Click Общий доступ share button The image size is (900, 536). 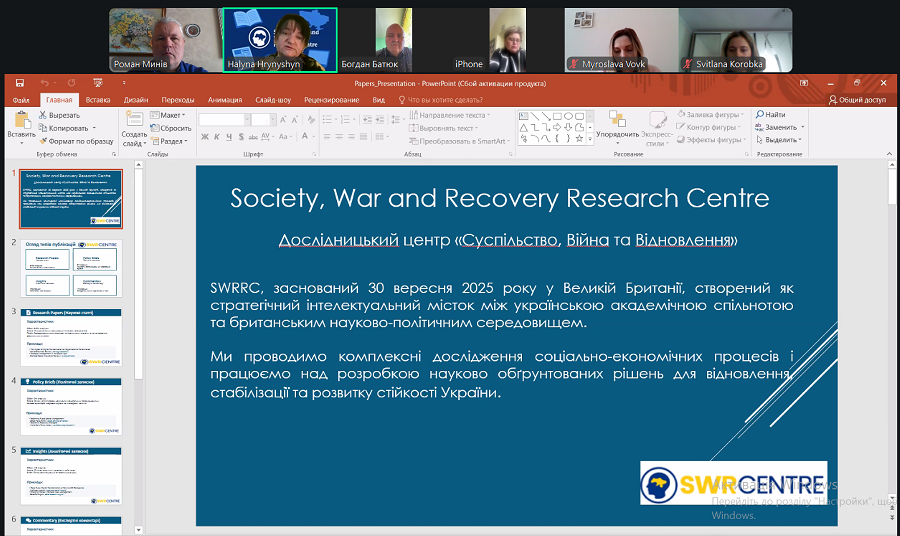tap(857, 100)
